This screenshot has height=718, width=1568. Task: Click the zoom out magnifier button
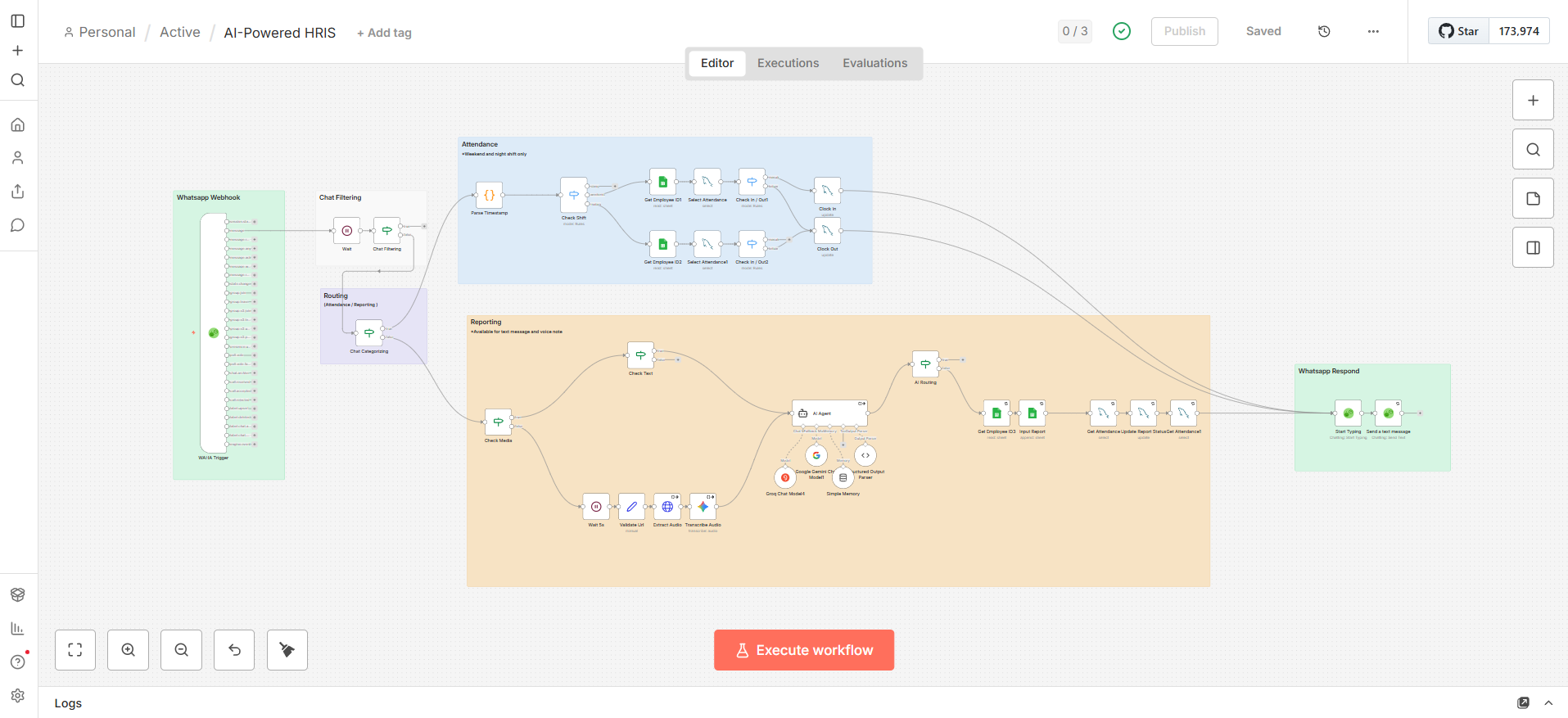[x=182, y=650]
